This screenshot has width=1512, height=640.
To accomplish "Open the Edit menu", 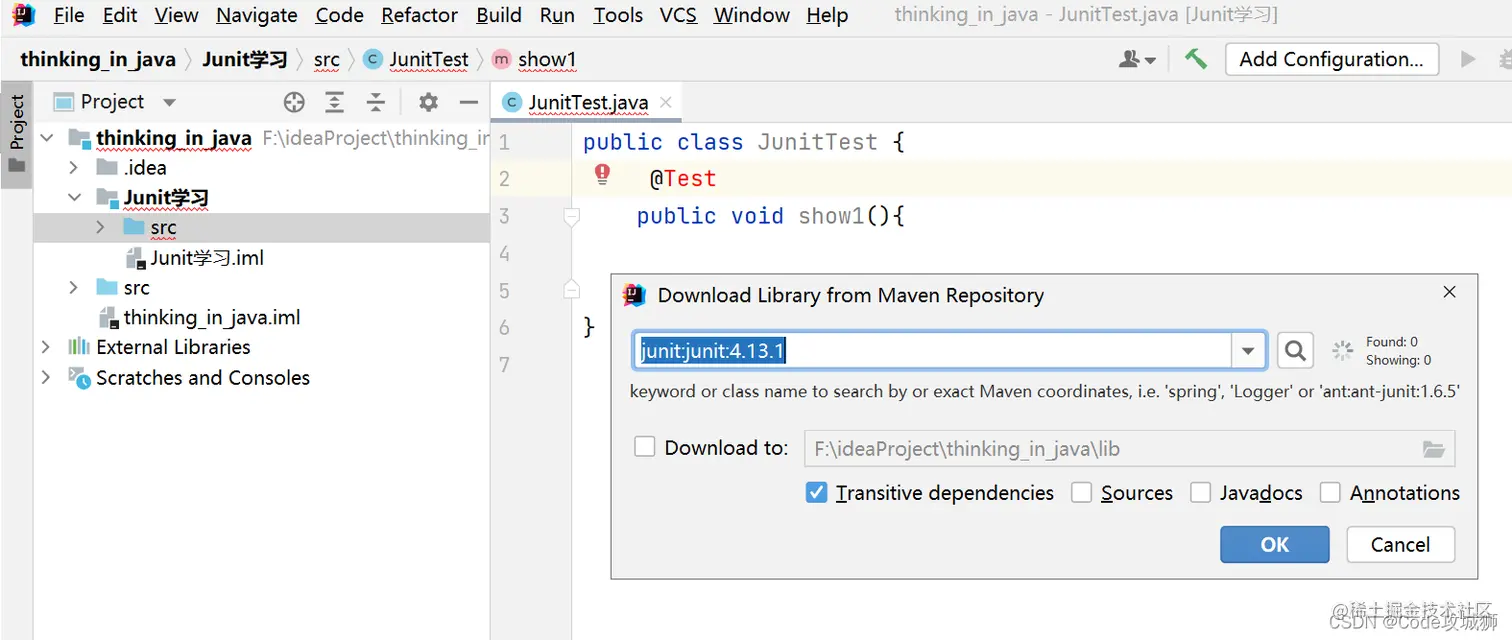I will (x=120, y=15).
